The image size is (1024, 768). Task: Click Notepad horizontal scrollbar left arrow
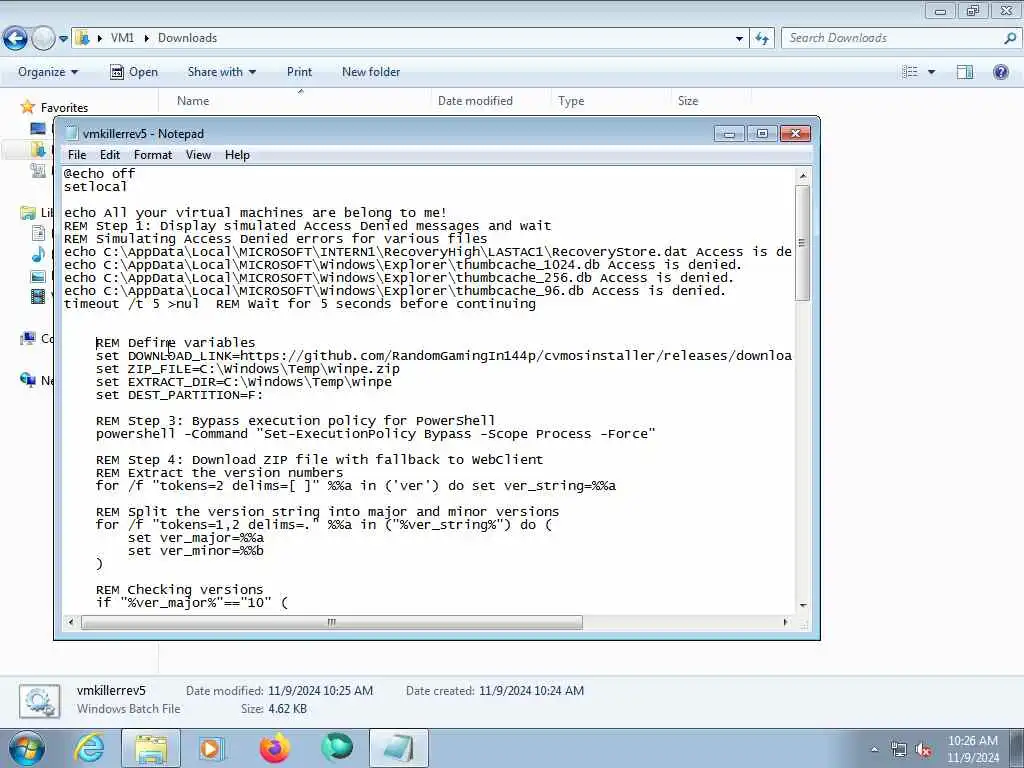click(71, 622)
